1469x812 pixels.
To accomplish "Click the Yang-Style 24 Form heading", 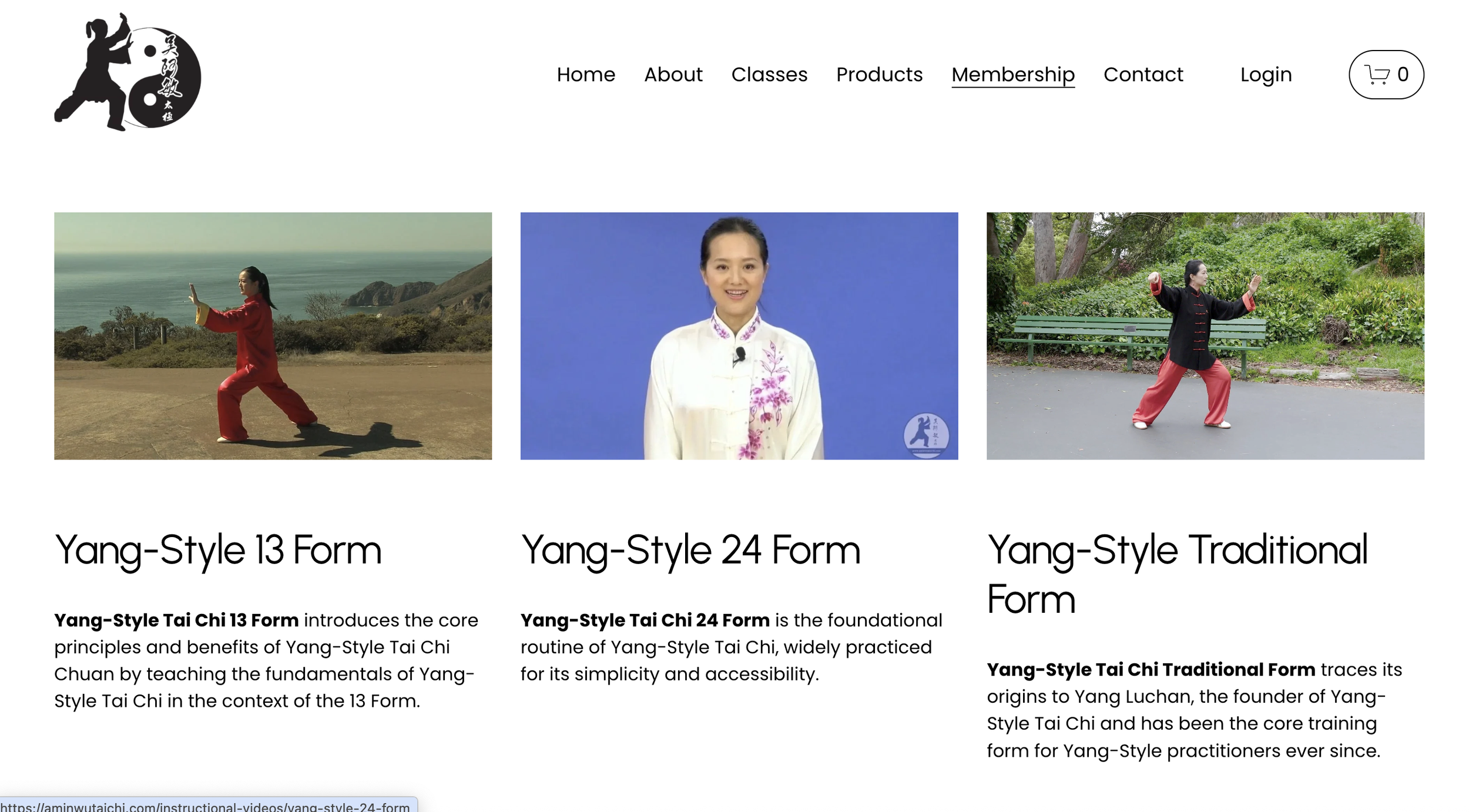I will (690, 550).
